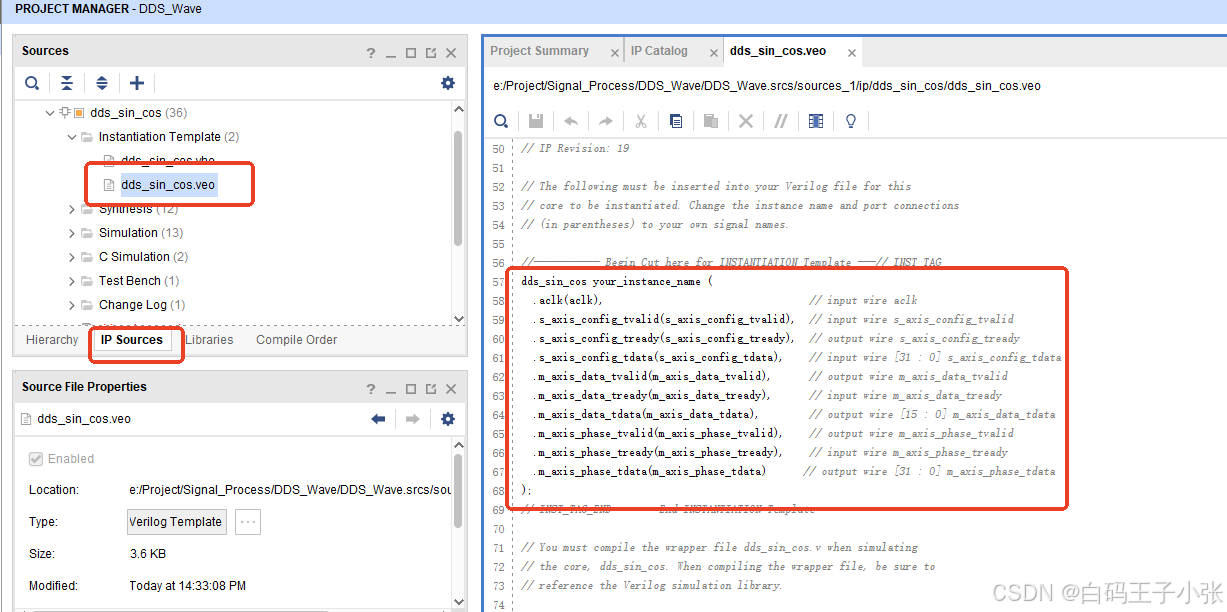Screen dimensions: 1227x612
Task: Open help for Source File Properties
Action: (371, 388)
